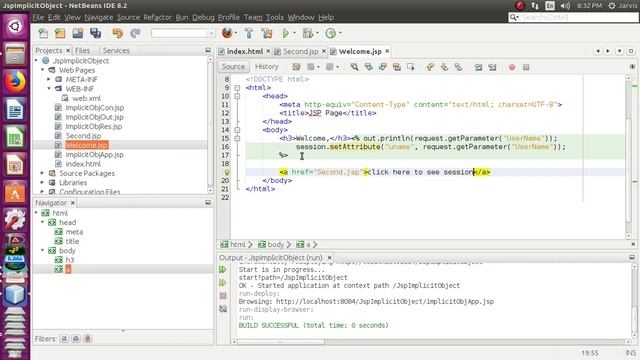Run the project with green play icon
The width and height of the screenshot is (640, 360).
286,33
